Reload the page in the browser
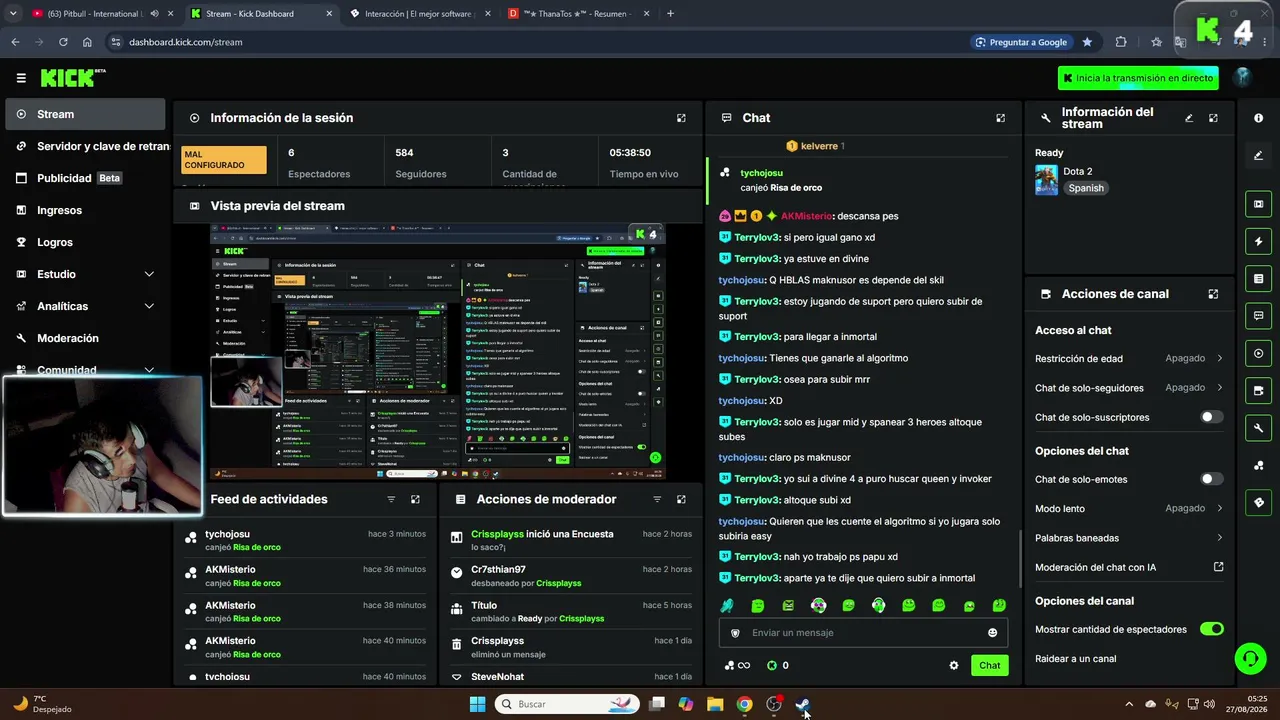This screenshot has height=720, width=1280. click(x=63, y=42)
